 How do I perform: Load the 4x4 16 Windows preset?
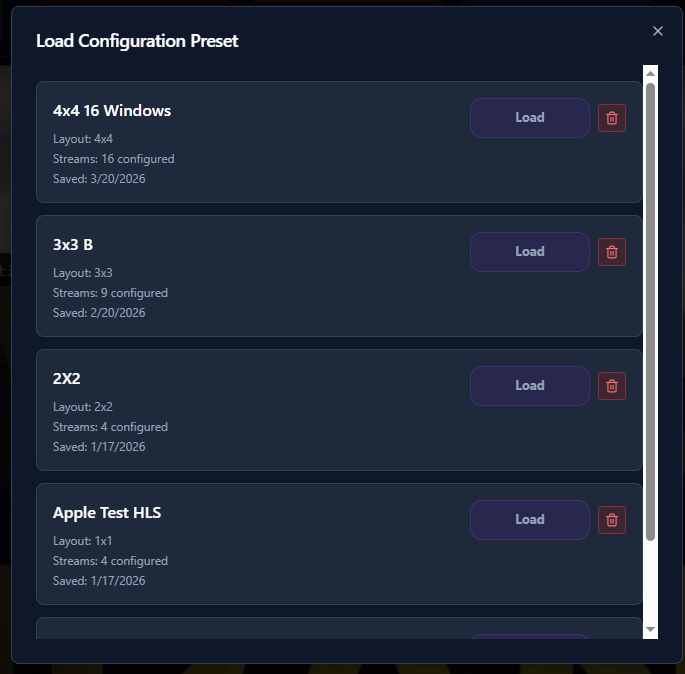click(x=529, y=118)
